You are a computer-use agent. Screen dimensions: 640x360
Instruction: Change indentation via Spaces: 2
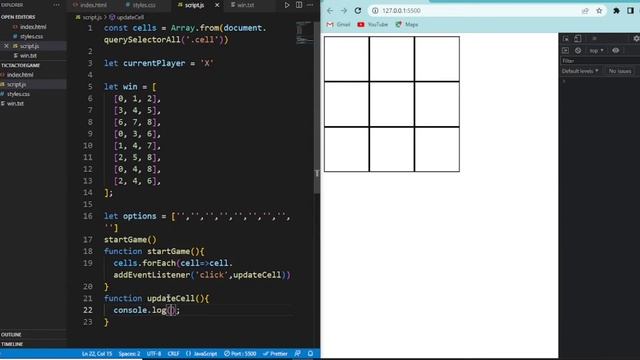point(129,354)
